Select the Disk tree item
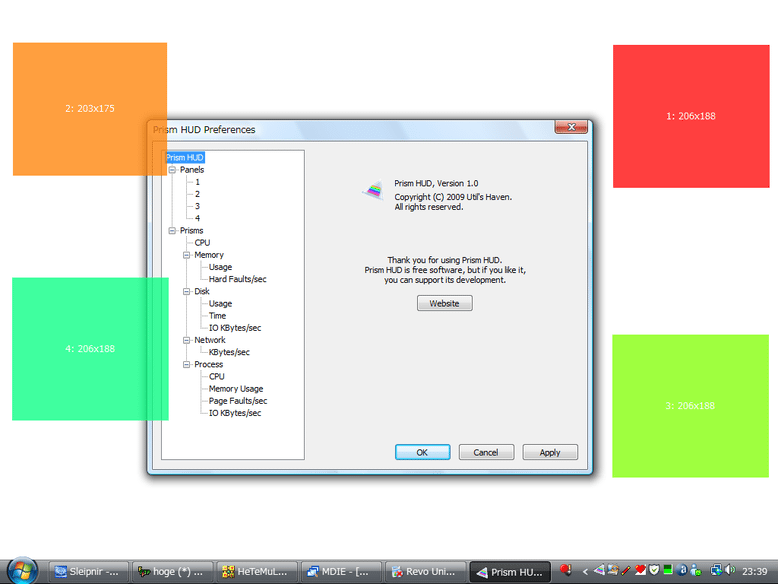Viewport: 778px width, 584px height. [202, 291]
